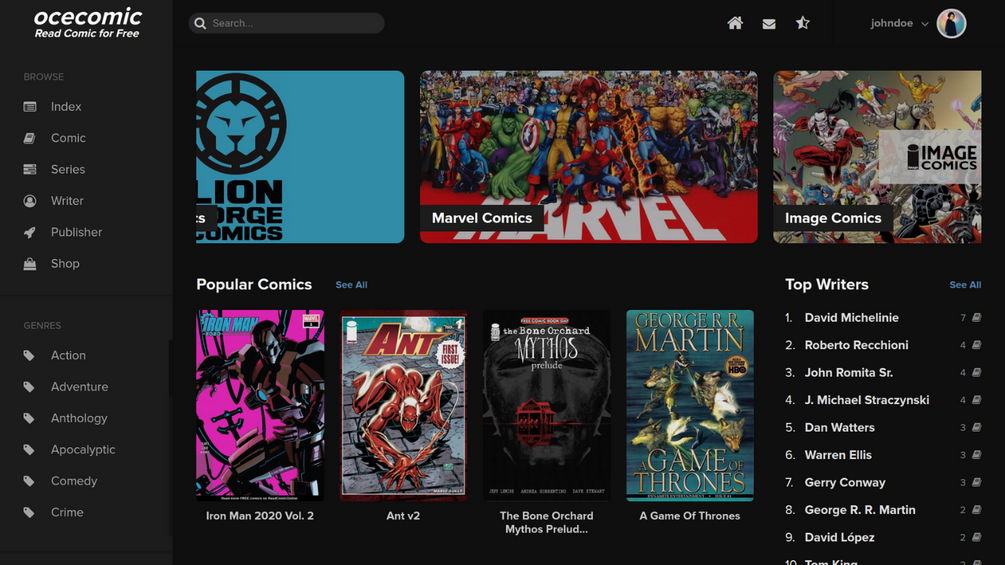Image resolution: width=1005 pixels, height=565 pixels.
Task: Click writer name David Michelinie
Action: point(851,317)
